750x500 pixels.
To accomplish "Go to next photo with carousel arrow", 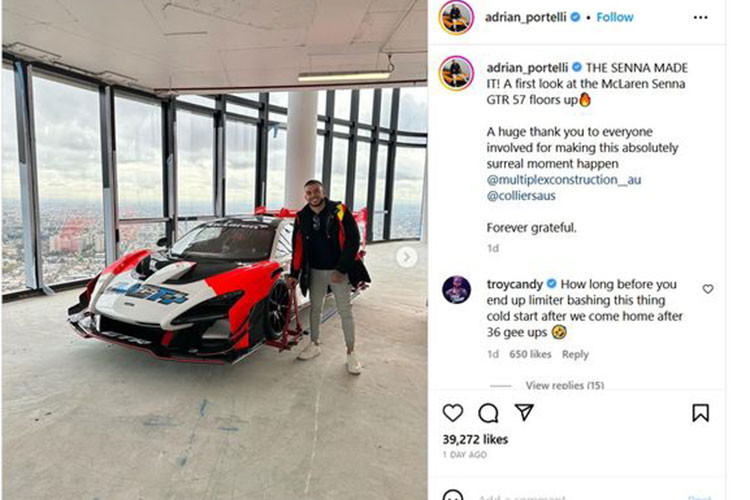I will pos(406,257).
